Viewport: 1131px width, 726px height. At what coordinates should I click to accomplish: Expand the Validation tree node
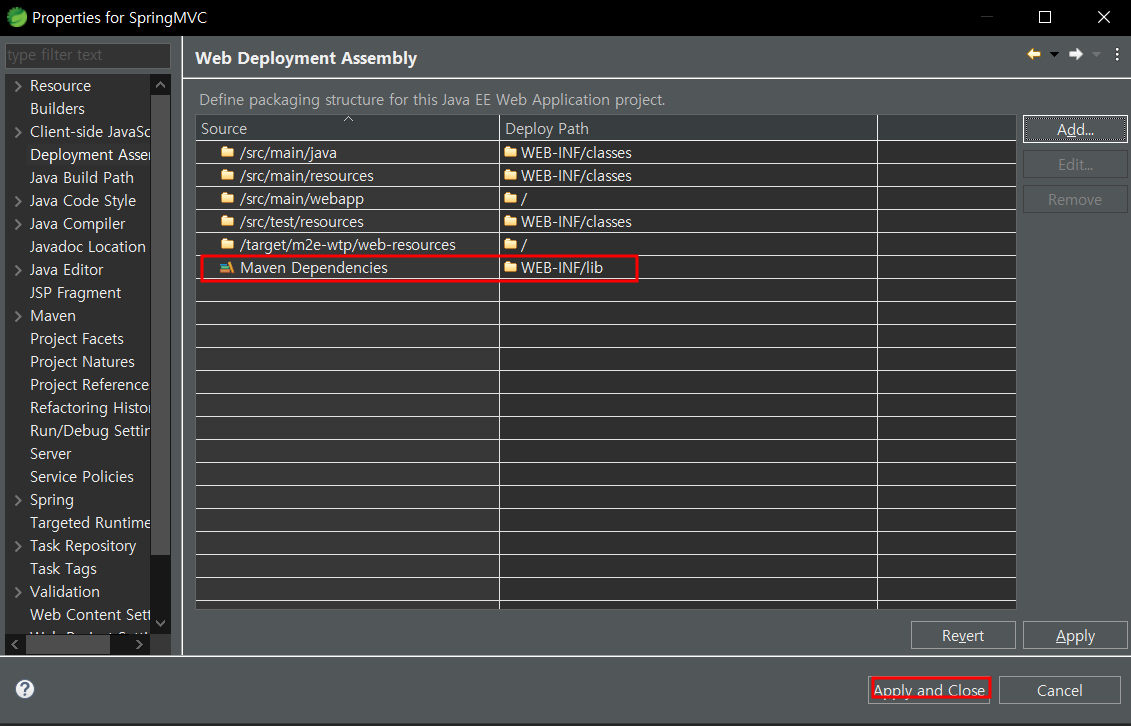point(18,592)
